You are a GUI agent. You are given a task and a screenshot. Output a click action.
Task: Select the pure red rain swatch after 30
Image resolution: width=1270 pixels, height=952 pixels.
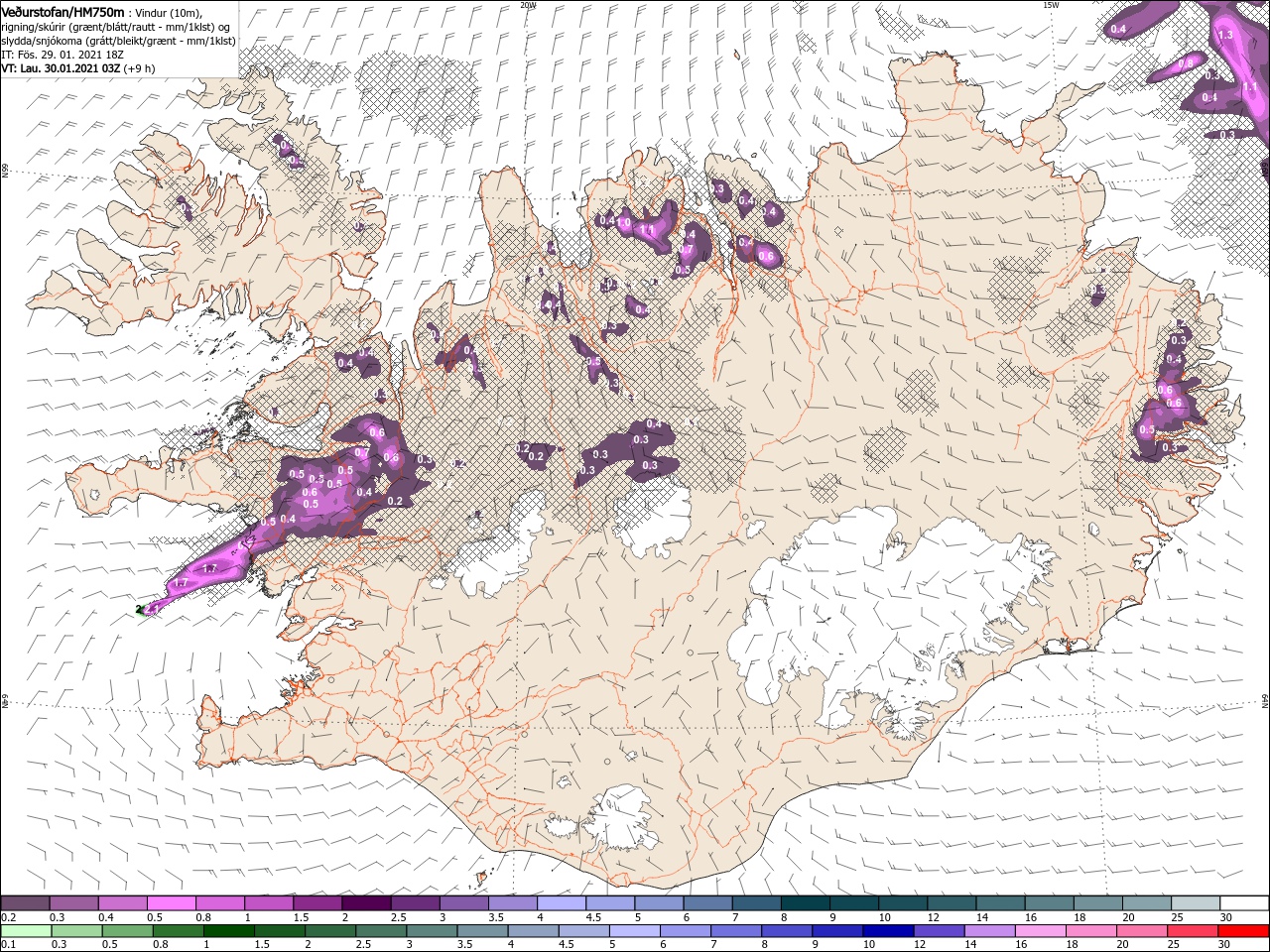[1243, 931]
